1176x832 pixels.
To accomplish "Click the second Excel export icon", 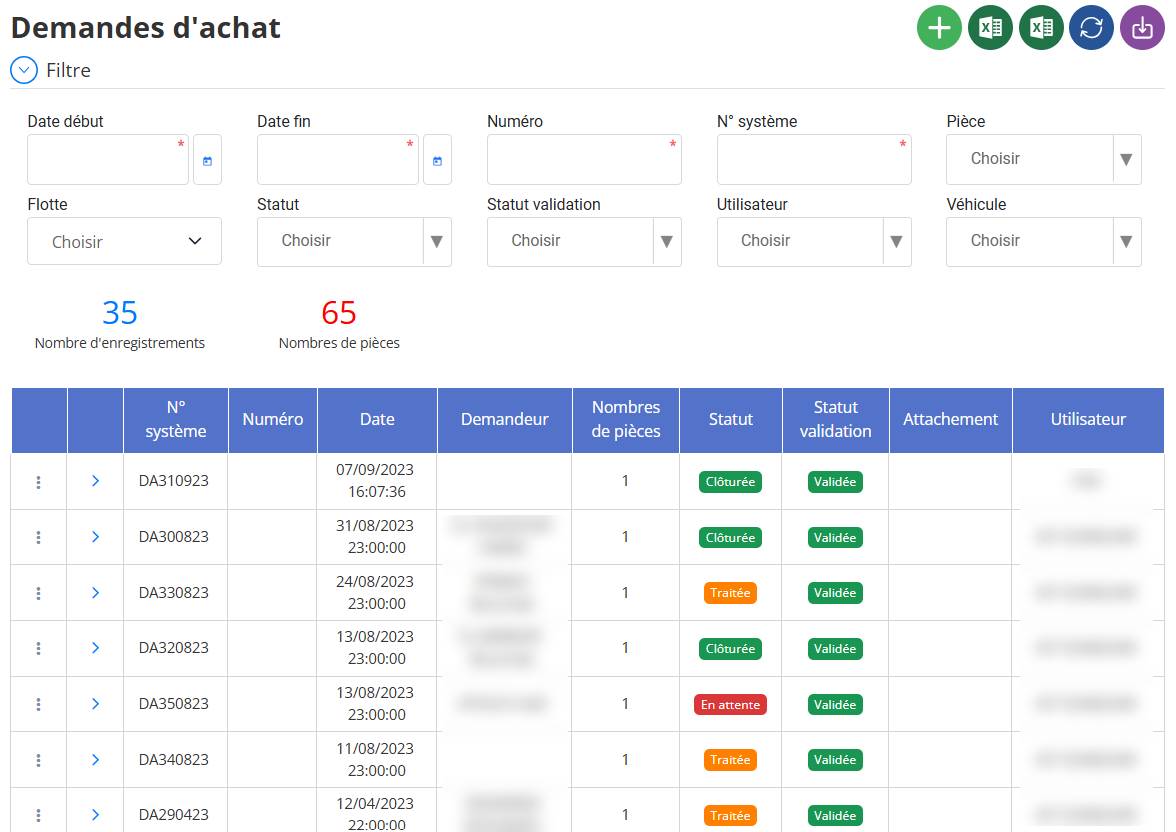I will [1041, 28].
